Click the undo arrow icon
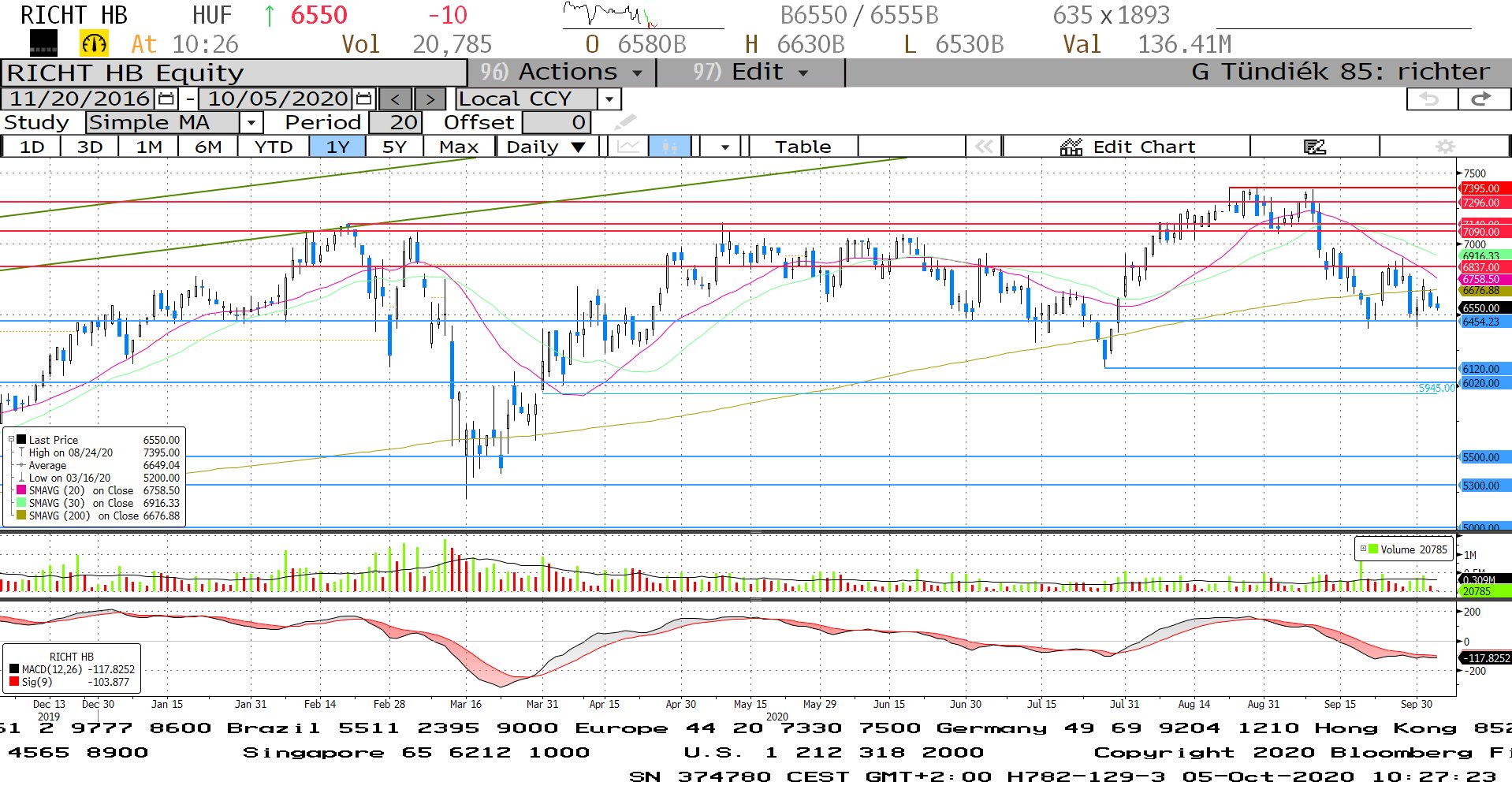 pos(1430,99)
